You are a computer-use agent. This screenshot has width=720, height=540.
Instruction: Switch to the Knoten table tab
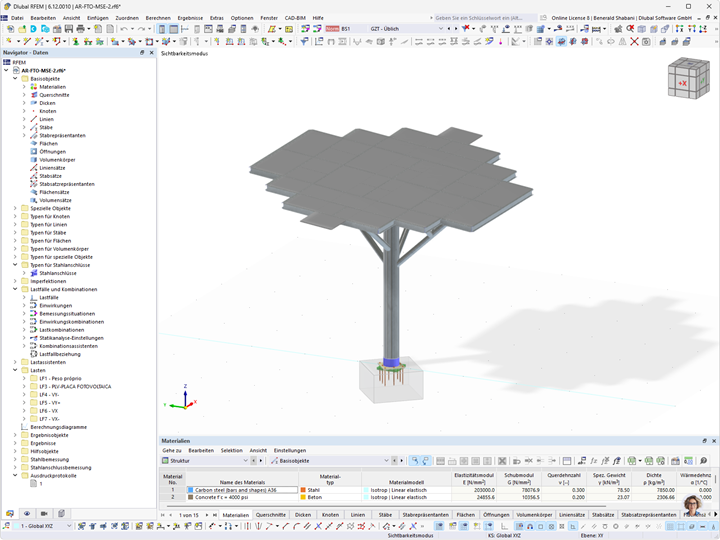coord(330,515)
